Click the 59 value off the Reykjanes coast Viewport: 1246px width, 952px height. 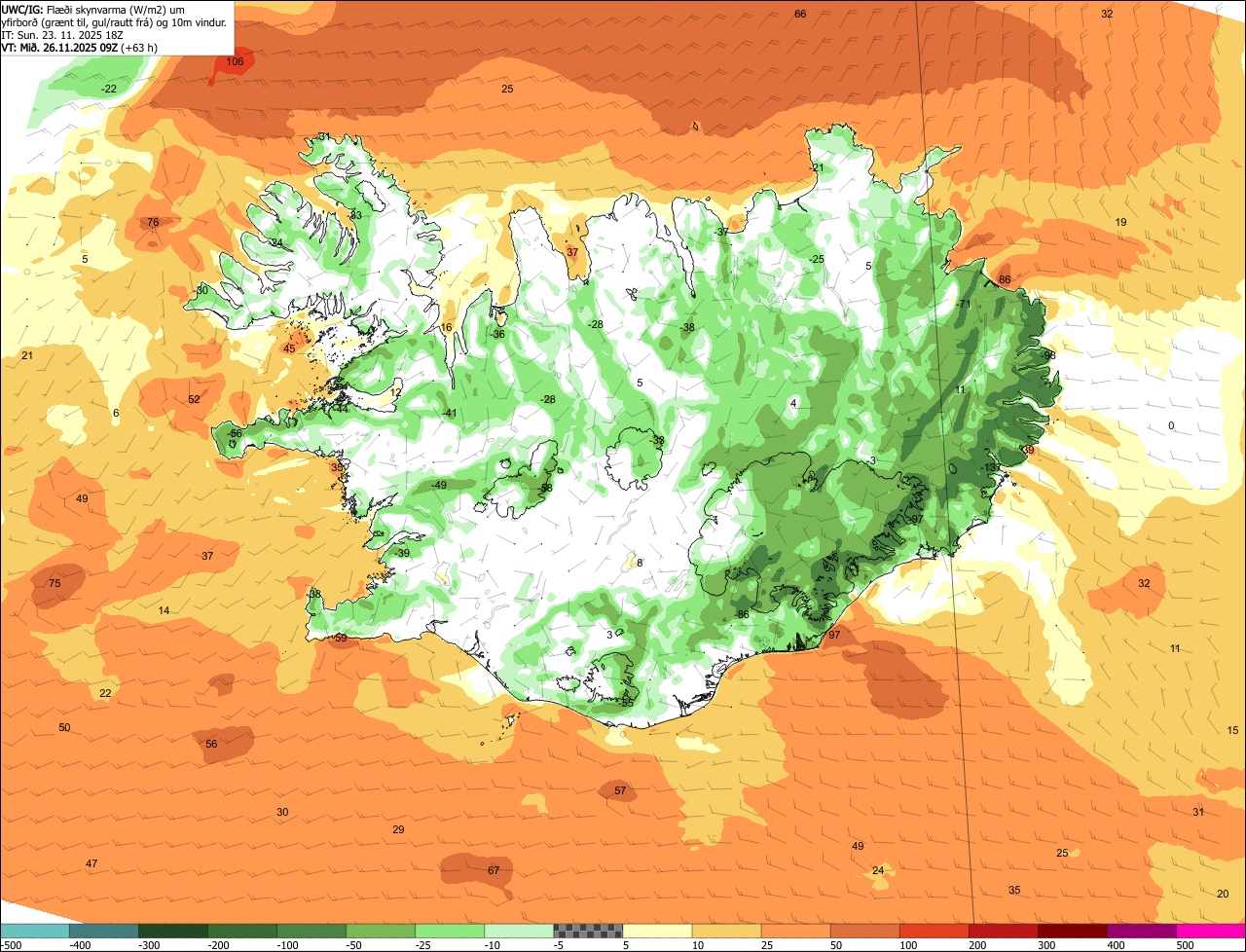pos(341,639)
